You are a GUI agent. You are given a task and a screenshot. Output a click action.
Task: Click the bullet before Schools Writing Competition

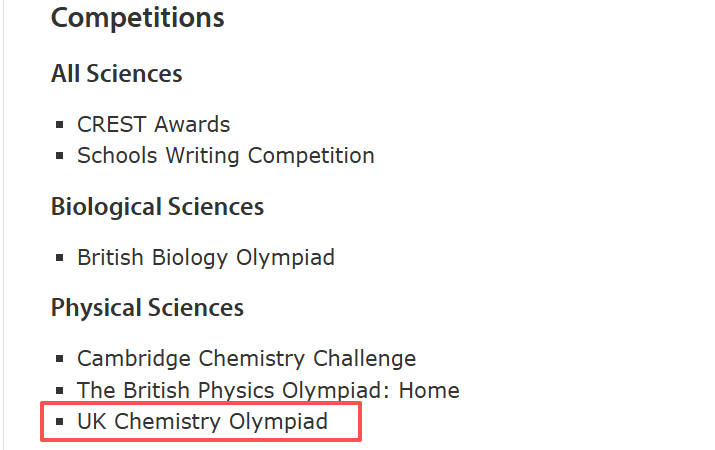click(x=60, y=157)
